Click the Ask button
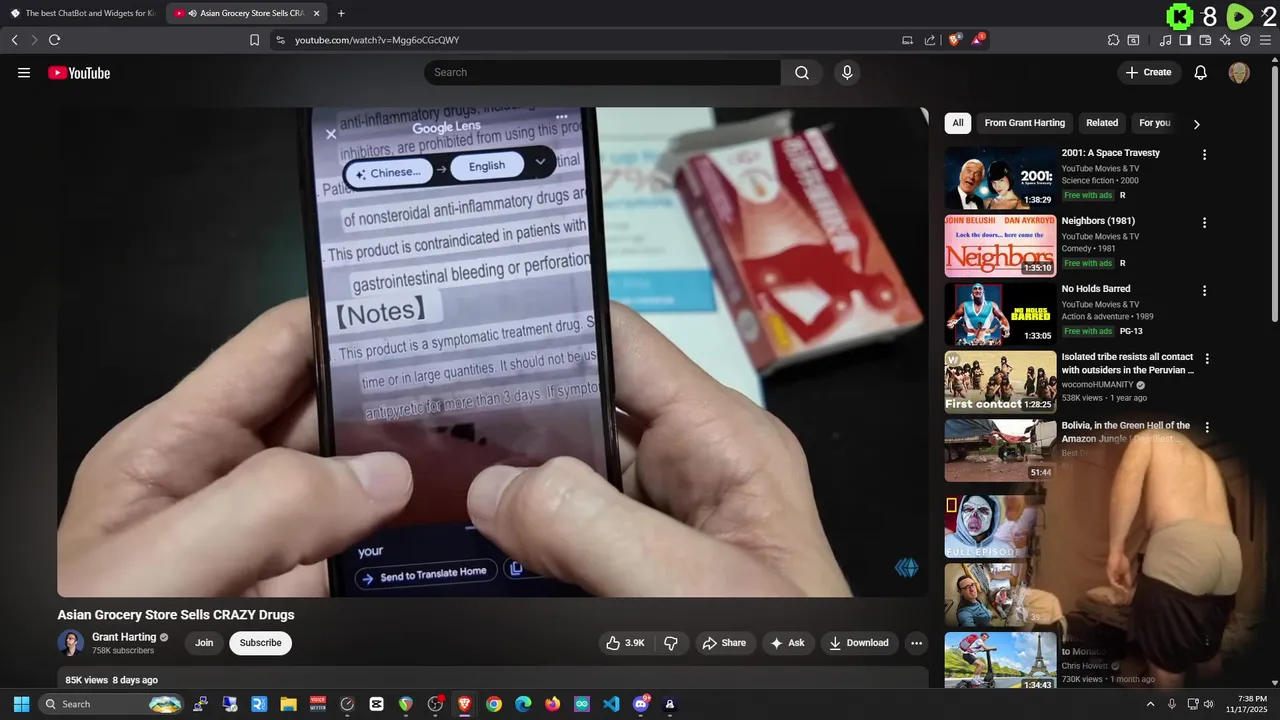Screen dimensions: 1280x720 pos(787,643)
